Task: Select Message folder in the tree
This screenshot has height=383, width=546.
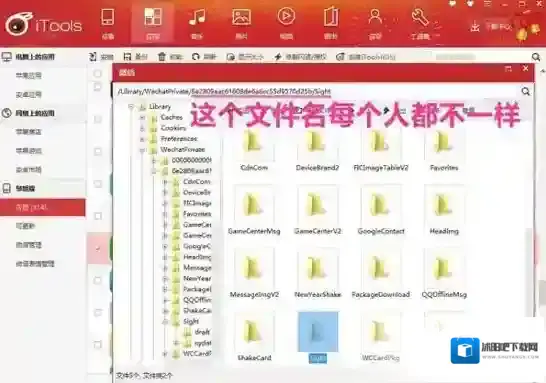Action: (x=197, y=268)
